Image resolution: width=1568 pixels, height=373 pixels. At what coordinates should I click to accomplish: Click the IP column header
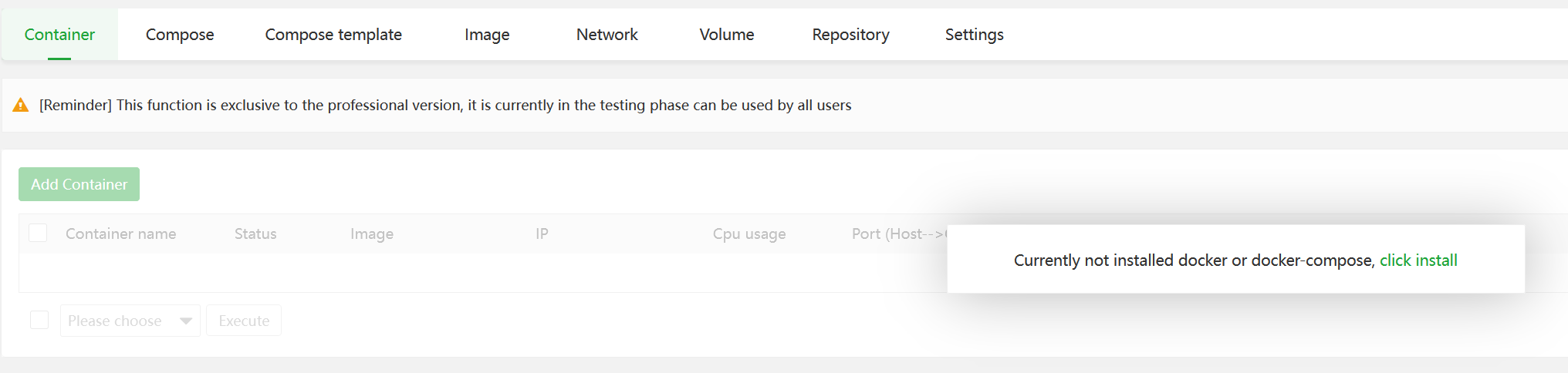click(542, 234)
